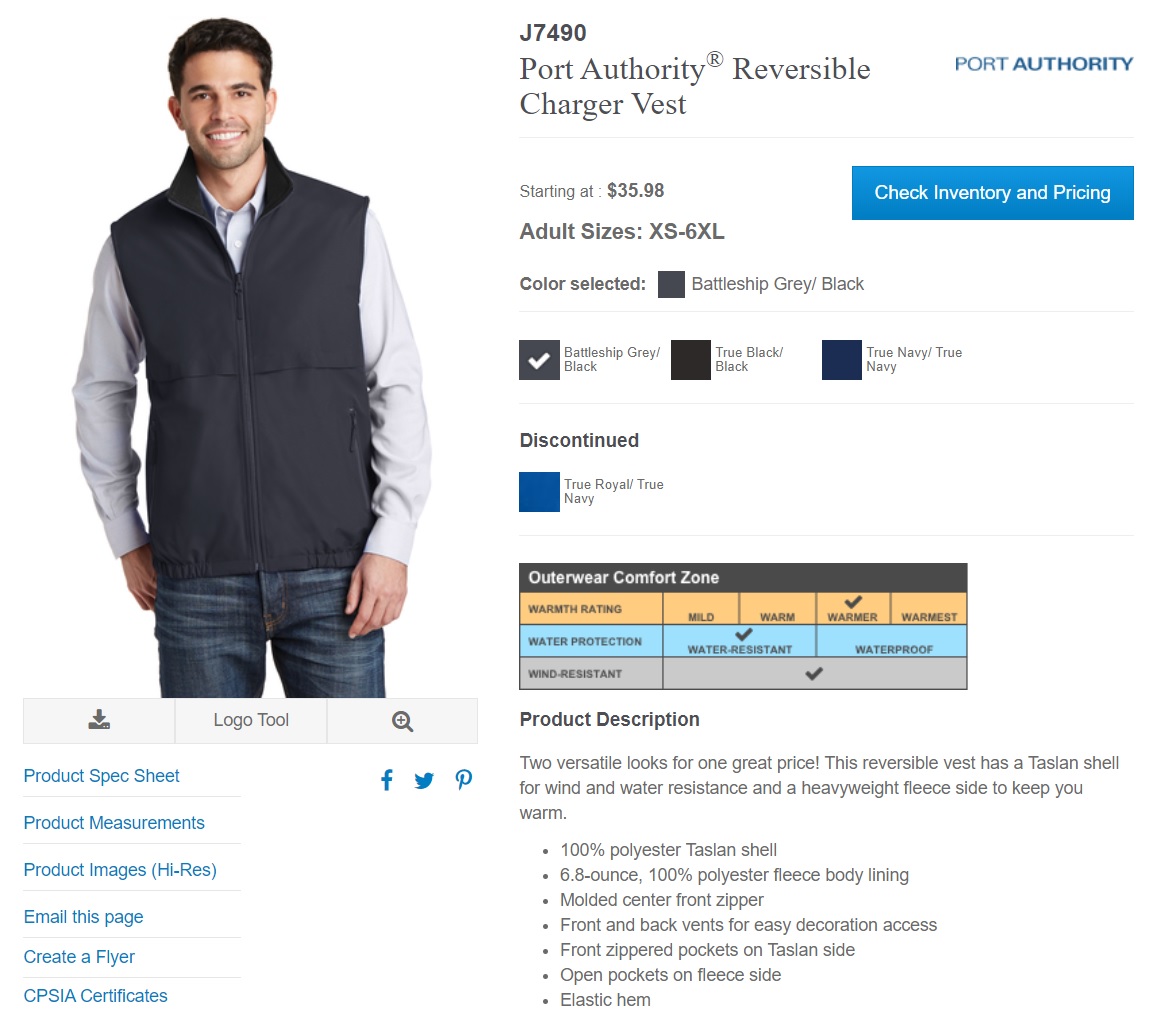Pick the True Navy/True Navy swatch
Image resolution: width=1150 pixels, height=1030 pixels.
842,360
